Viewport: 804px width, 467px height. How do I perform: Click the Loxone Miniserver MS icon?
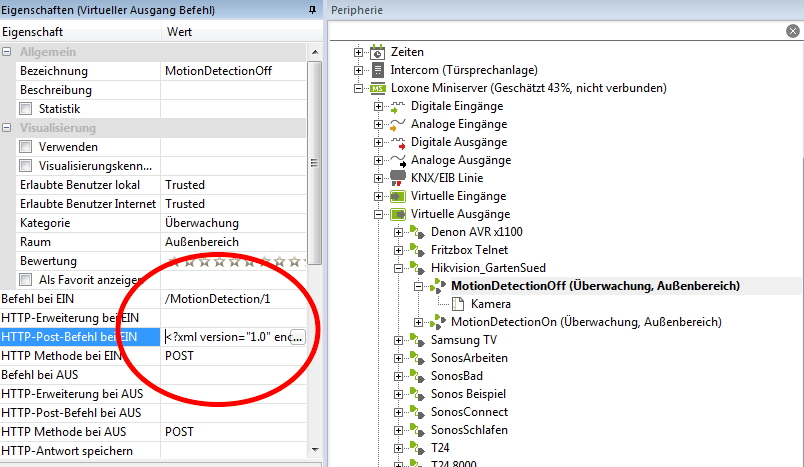coord(377,88)
